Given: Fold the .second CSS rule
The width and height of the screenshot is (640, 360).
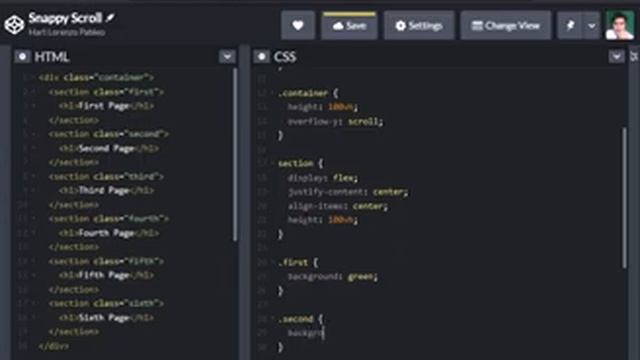Looking at the screenshot, I should pyautogui.click(x=272, y=319).
